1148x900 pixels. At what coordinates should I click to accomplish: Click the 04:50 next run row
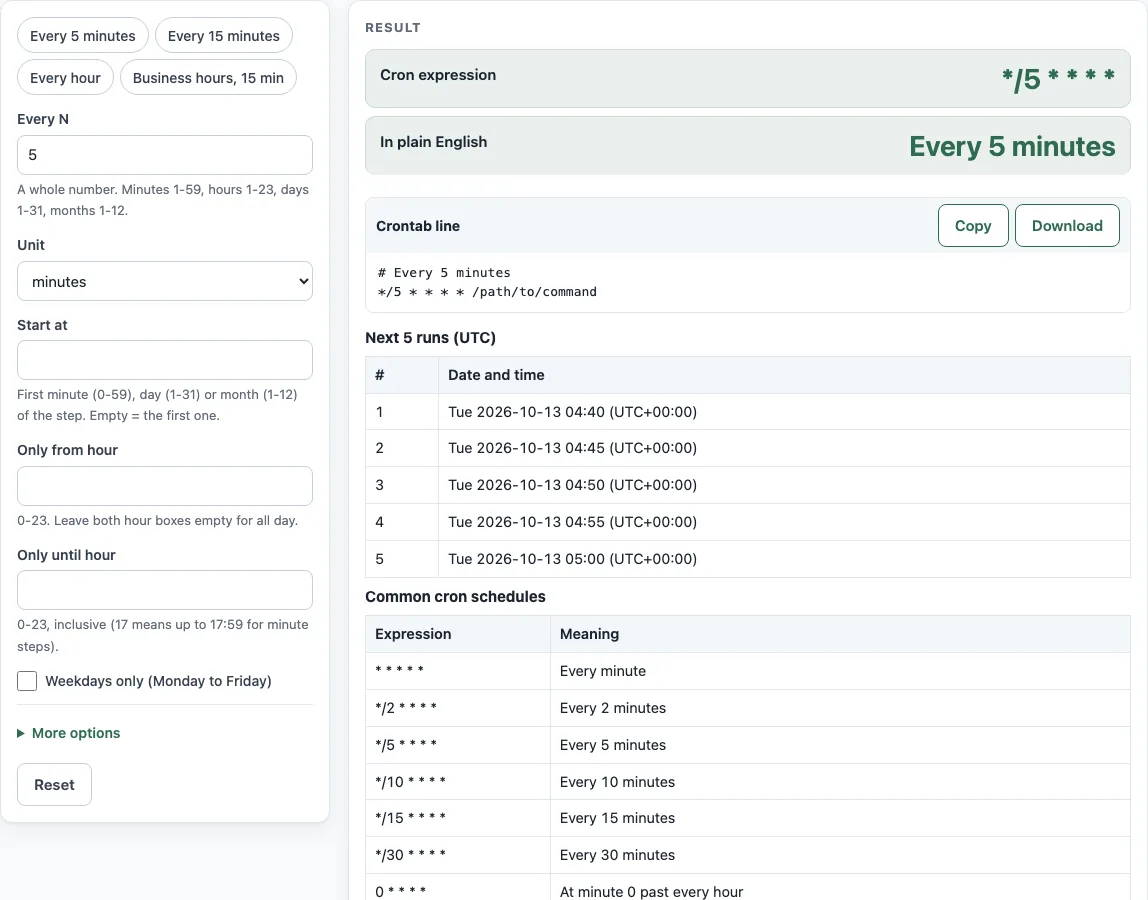tap(748, 485)
